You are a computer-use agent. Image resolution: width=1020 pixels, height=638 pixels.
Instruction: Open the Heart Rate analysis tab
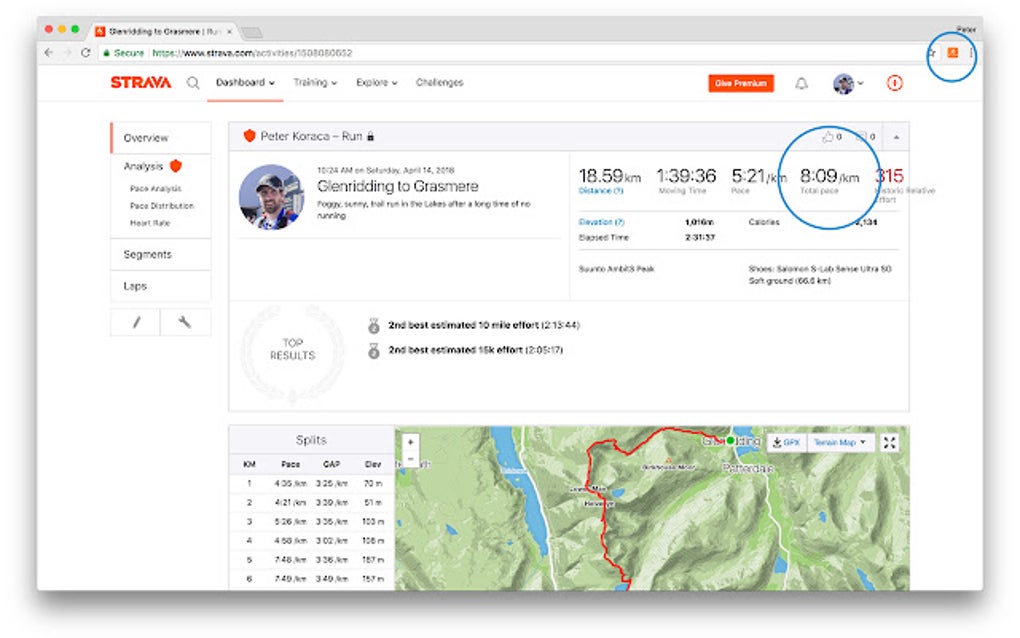click(x=148, y=222)
